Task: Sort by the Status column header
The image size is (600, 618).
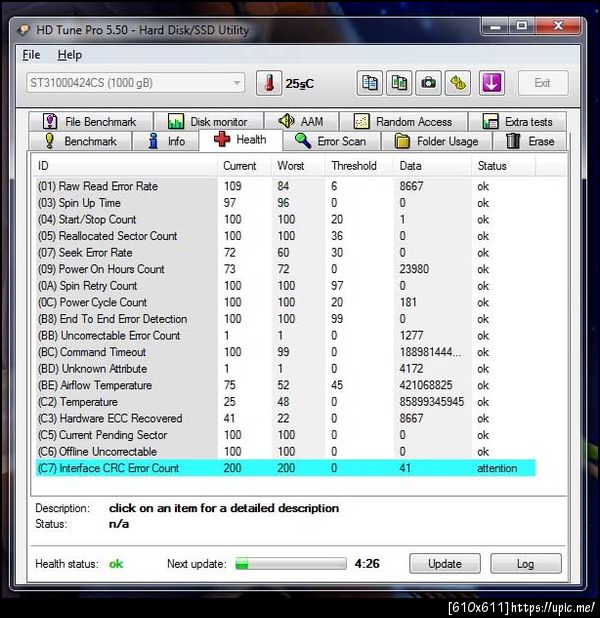Action: (x=503, y=166)
